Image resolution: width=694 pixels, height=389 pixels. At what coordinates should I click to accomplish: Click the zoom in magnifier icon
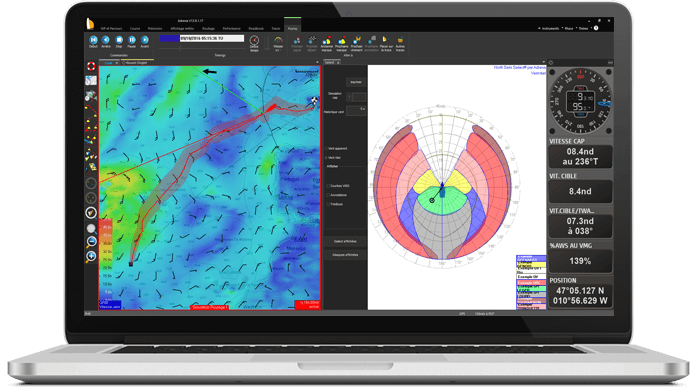pos(91,256)
